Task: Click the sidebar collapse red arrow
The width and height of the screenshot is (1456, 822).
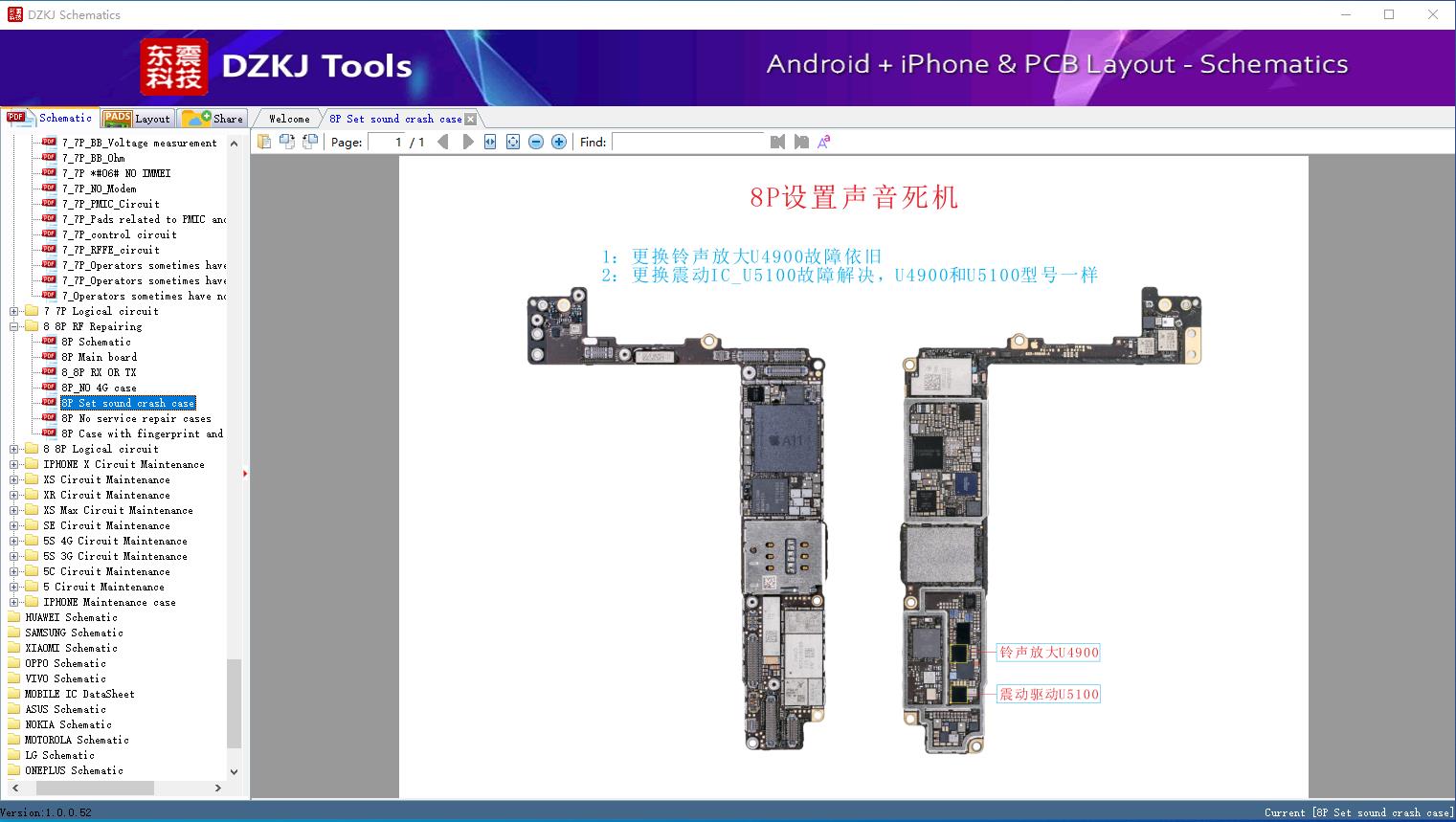Action: pyautogui.click(x=245, y=473)
